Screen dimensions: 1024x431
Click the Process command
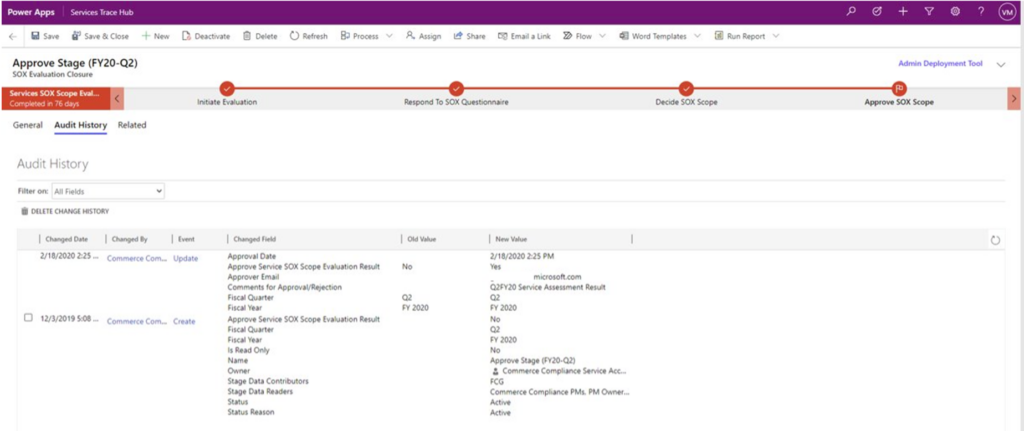pos(360,37)
